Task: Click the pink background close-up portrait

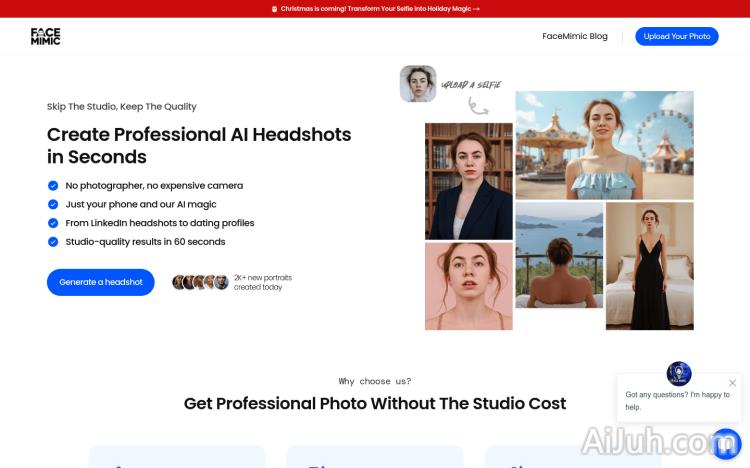Action: click(469, 286)
